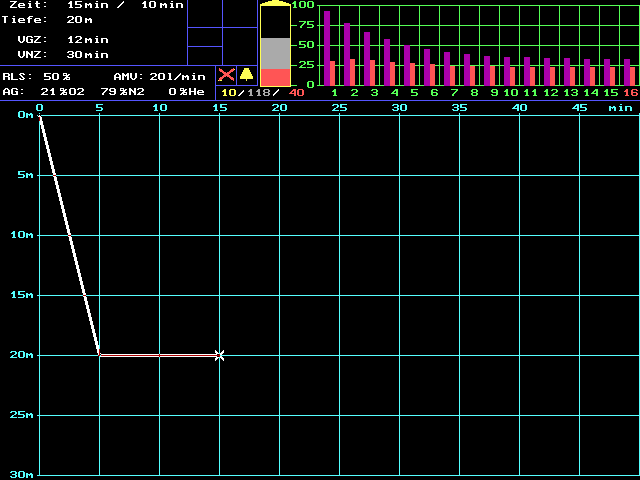Viewport: 640px width, 480px height.
Task: Click the 25 min mark on time axis
Action: [x=340, y=107]
